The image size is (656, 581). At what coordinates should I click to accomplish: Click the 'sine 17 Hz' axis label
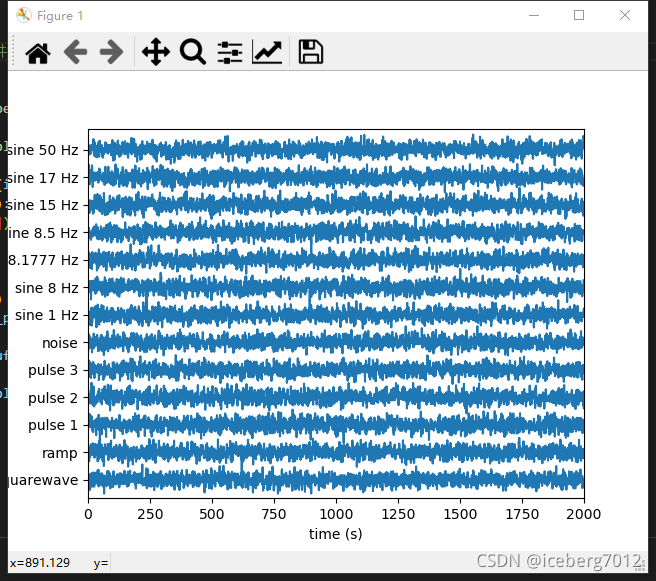coord(43,178)
